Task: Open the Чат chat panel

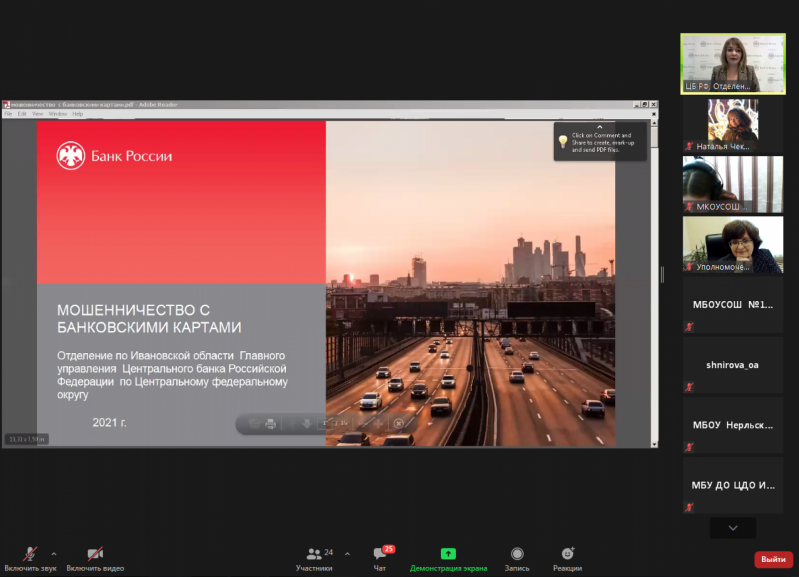Action: (380, 557)
